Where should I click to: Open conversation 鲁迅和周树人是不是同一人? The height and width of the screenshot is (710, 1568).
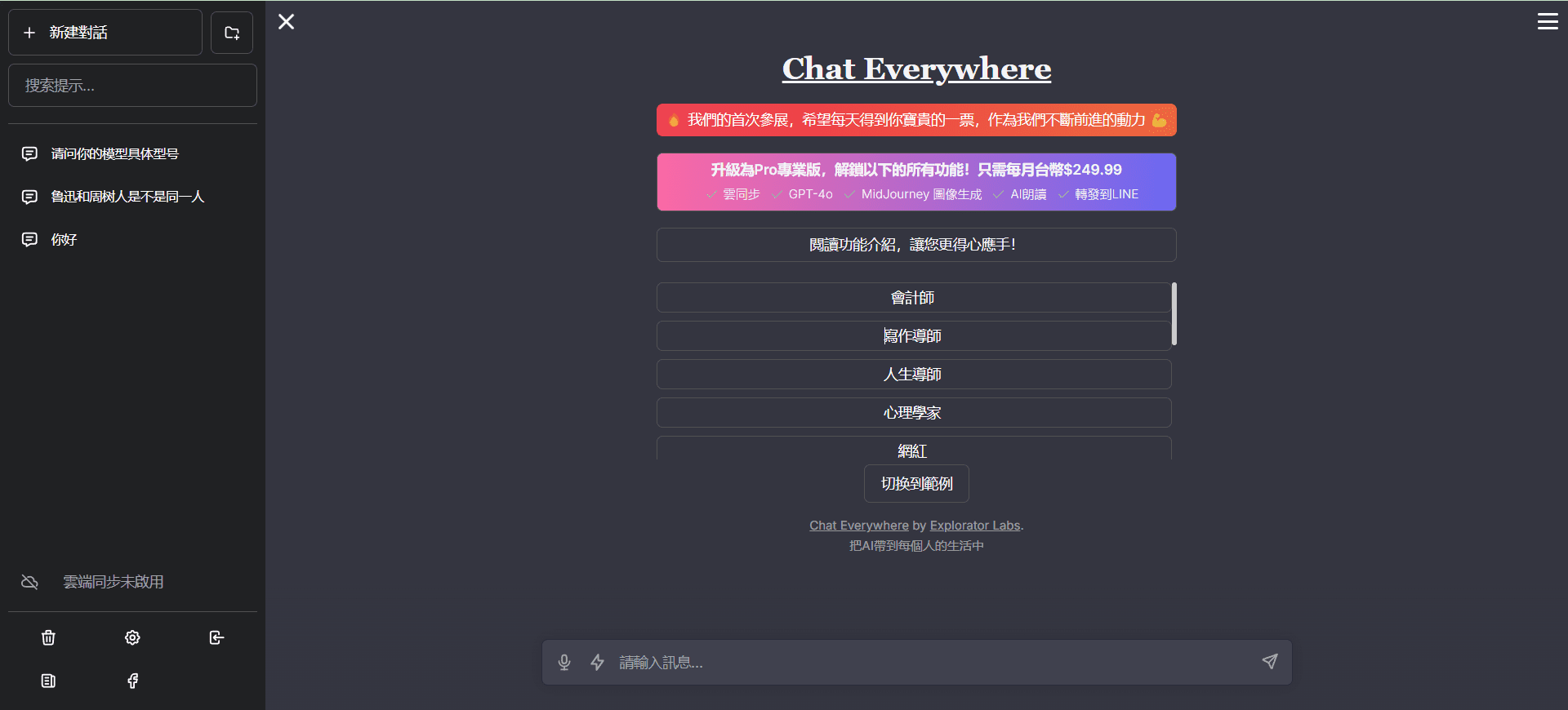[x=132, y=197]
